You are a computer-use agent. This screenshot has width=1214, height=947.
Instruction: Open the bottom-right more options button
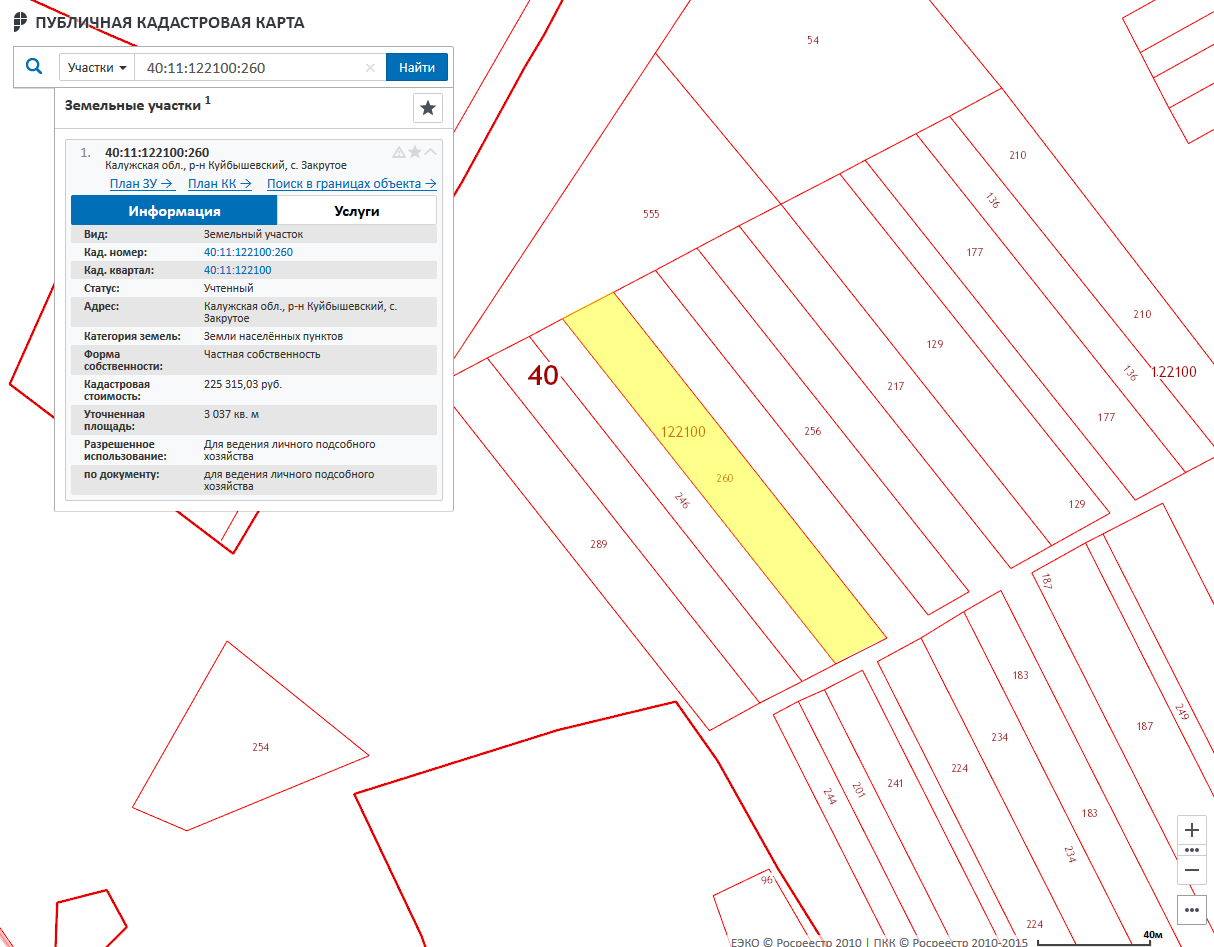(x=1191, y=910)
